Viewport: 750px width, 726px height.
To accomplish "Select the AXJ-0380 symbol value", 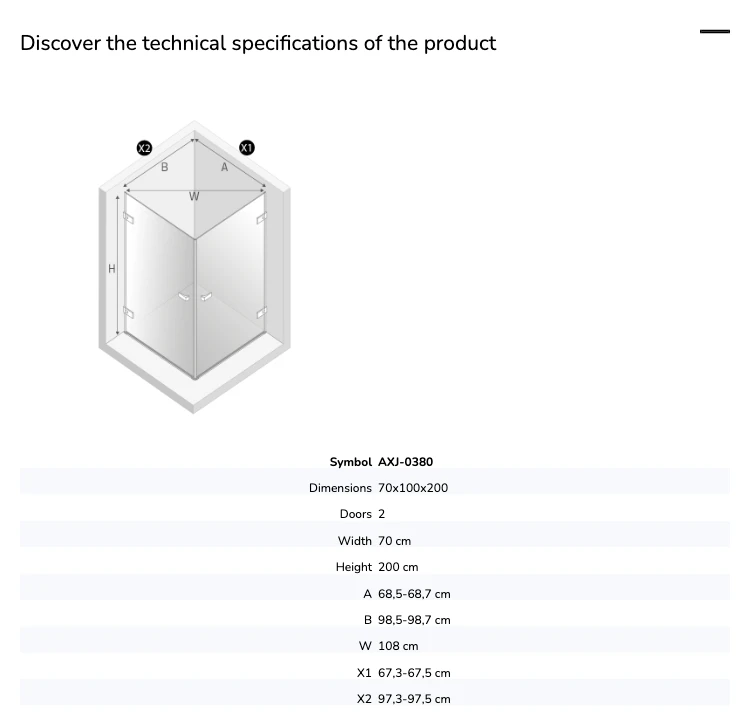I will [x=406, y=462].
